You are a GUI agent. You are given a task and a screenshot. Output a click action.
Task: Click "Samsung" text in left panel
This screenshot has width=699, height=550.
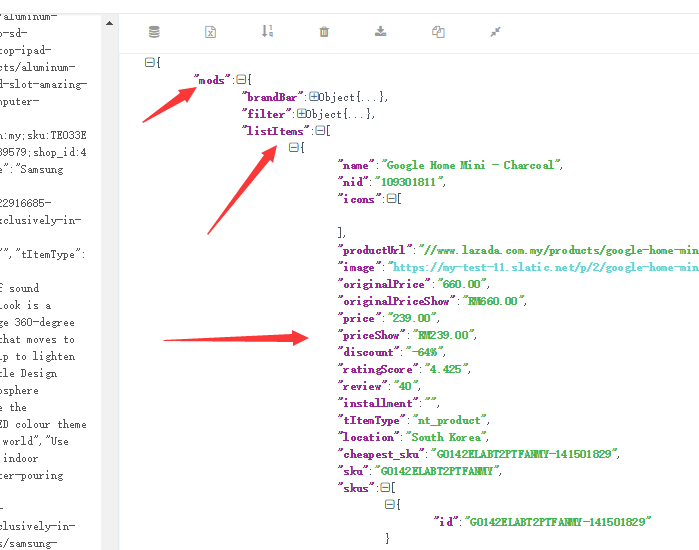coord(41,170)
